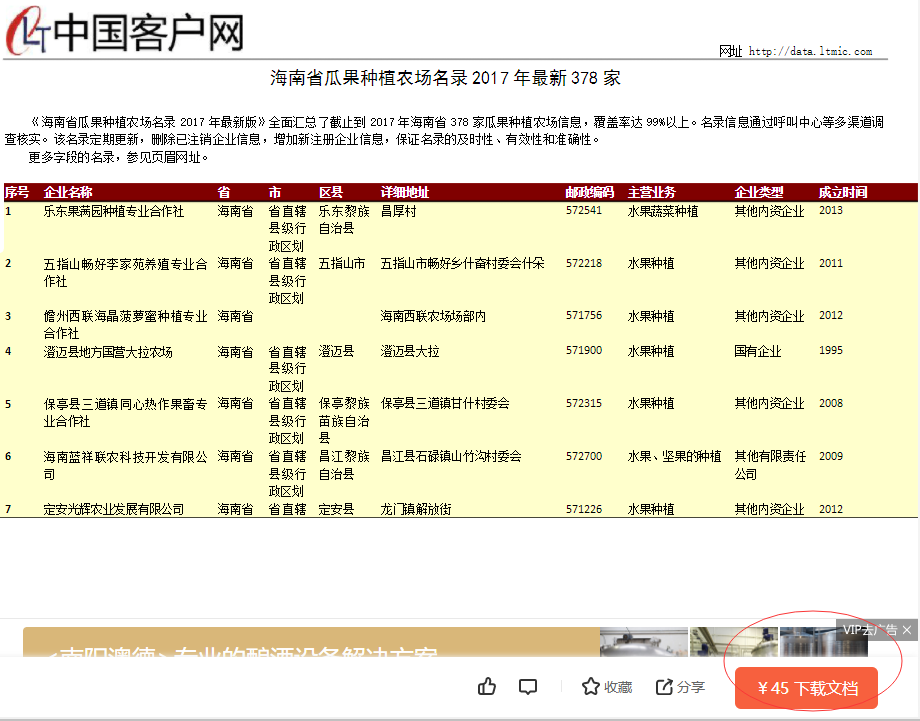This screenshot has height=721, width=920.
Task: Click the ad banner equipment thumbnail images
Action: tap(733, 642)
